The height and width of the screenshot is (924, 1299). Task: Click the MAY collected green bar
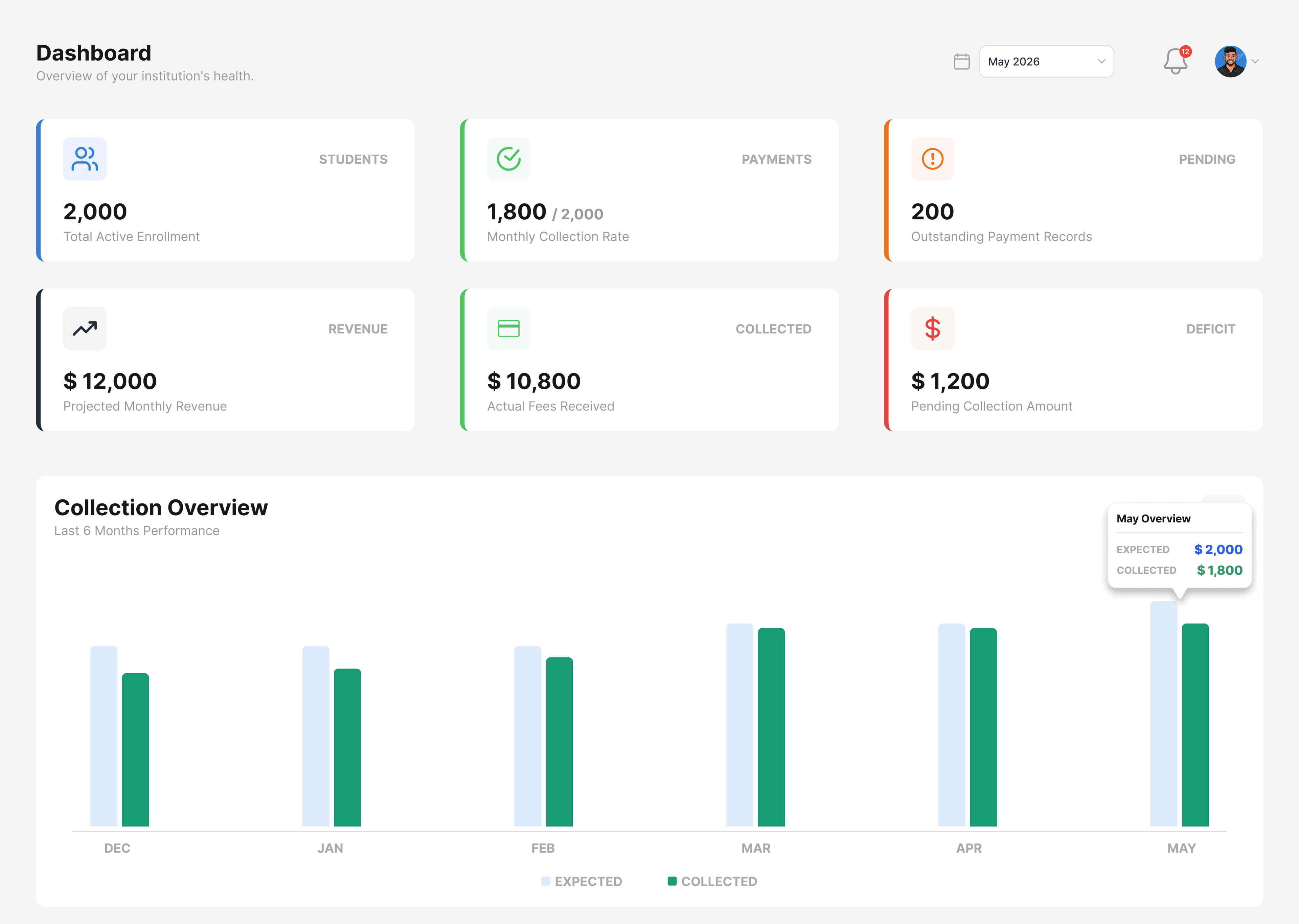pyautogui.click(x=1195, y=725)
